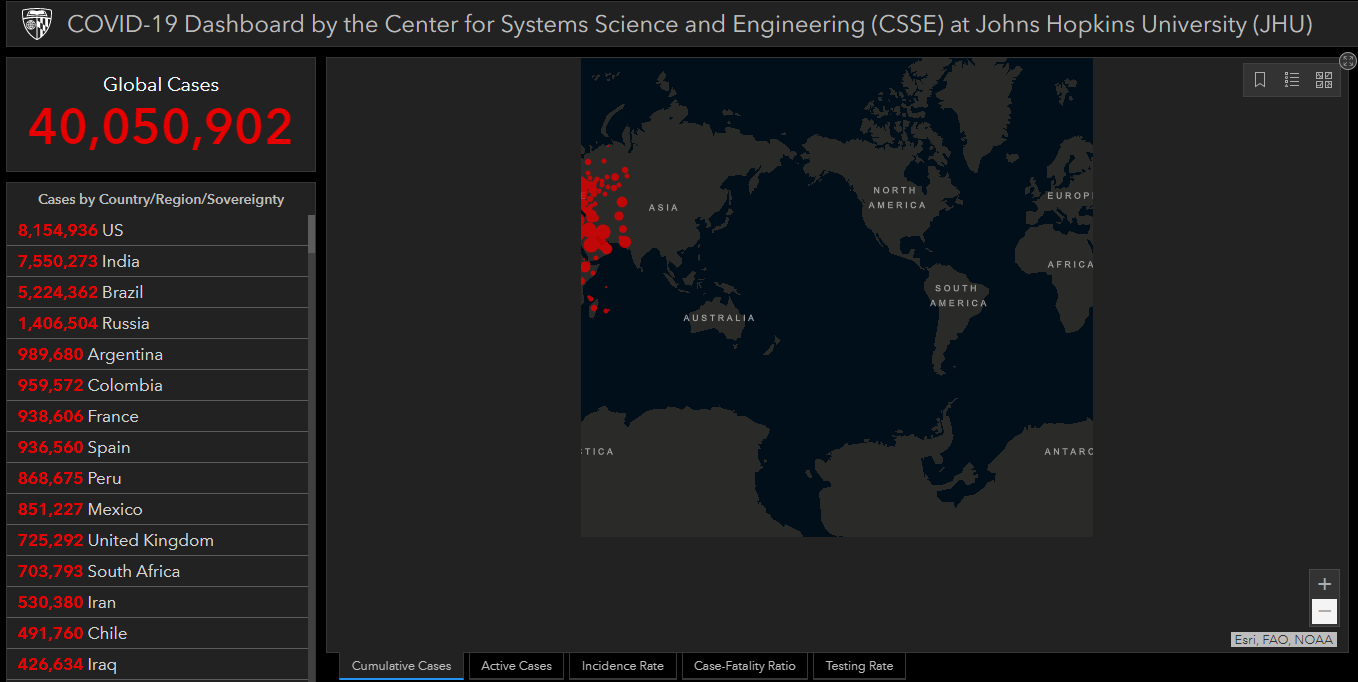Zoom out of the map with minus button
Viewport: 1358px width, 682px height.
pyautogui.click(x=1325, y=611)
